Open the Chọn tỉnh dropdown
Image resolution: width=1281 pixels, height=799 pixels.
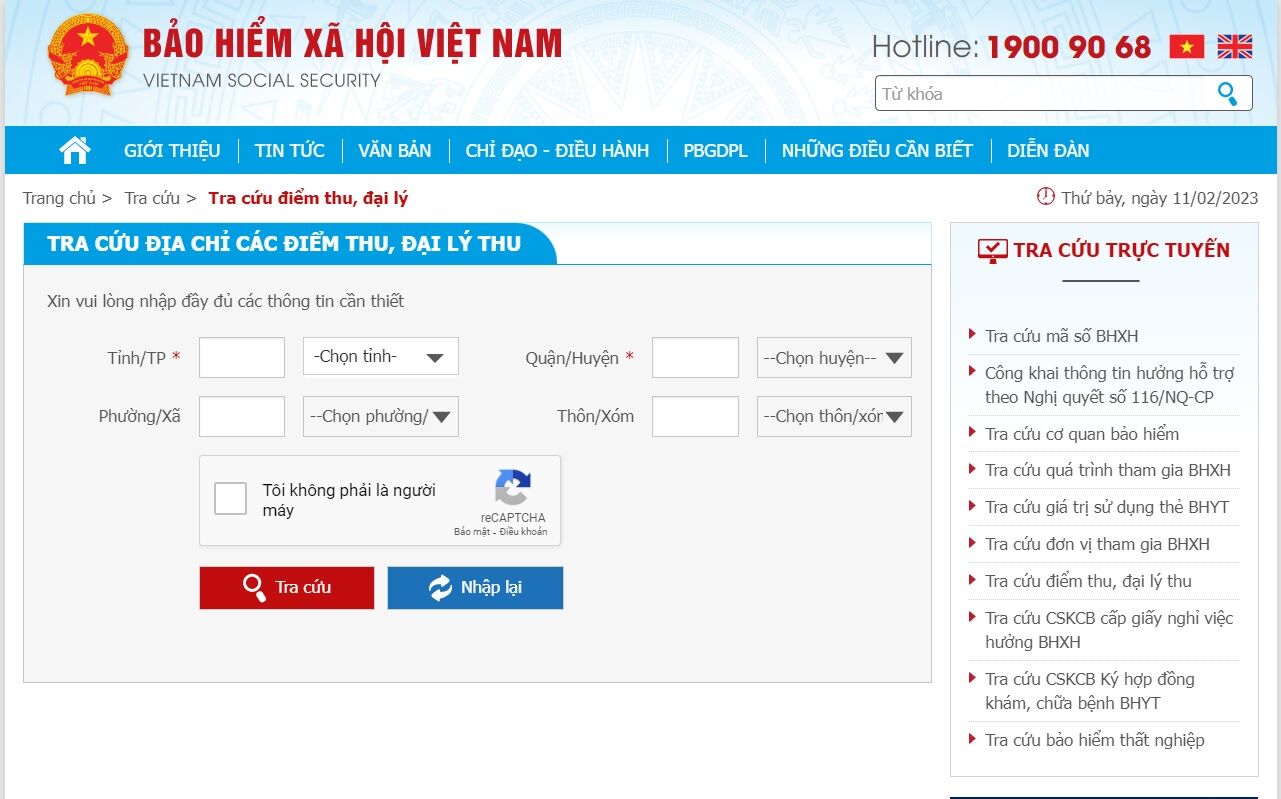pyautogui.click(x=381, y=357)
